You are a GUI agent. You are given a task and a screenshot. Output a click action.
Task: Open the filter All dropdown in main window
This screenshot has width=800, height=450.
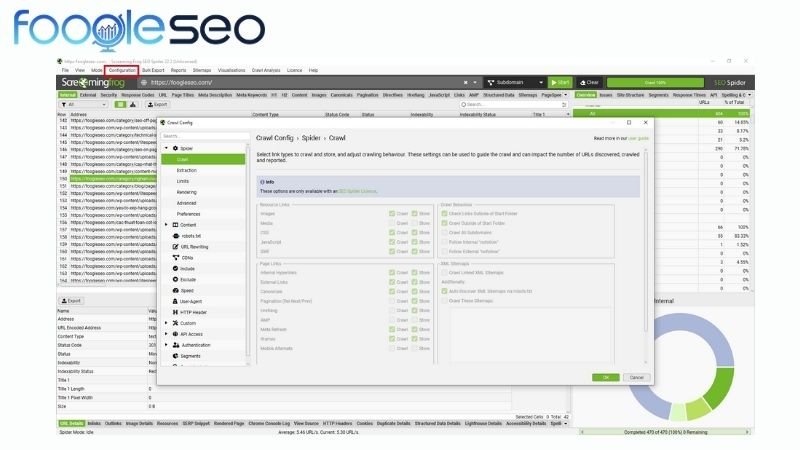point(84,105)
